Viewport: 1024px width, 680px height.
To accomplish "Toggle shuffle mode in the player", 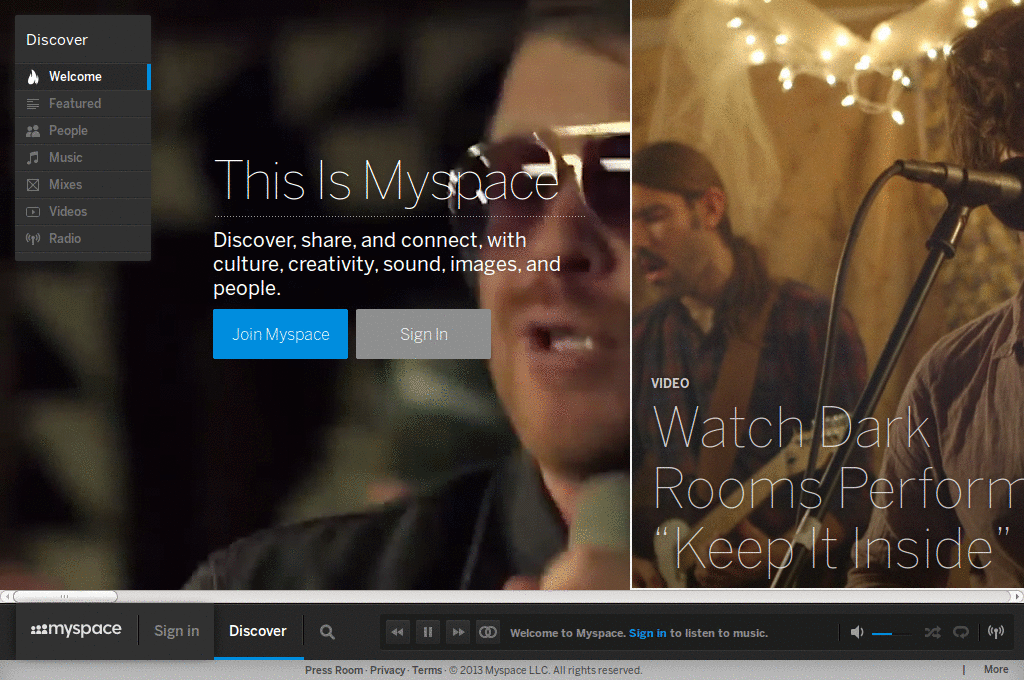I will point(932,632).
